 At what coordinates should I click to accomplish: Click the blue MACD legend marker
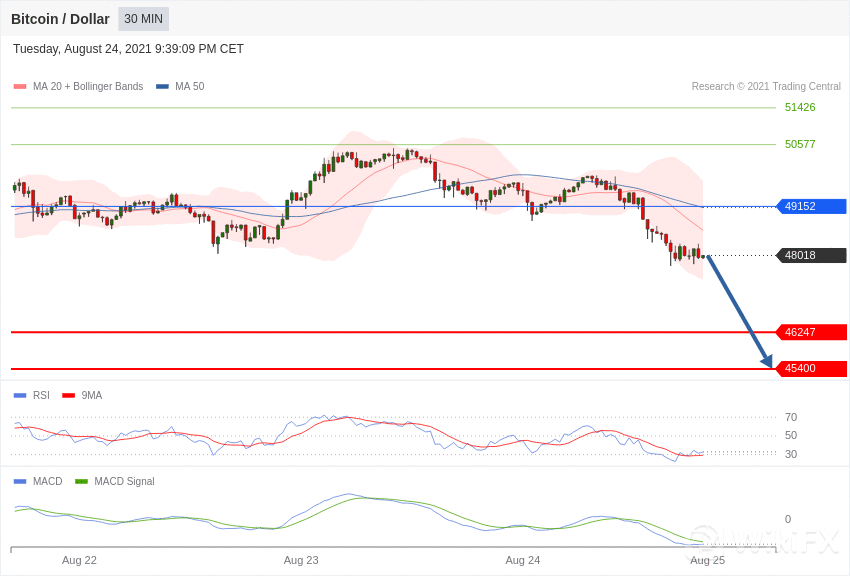point(20,482)
